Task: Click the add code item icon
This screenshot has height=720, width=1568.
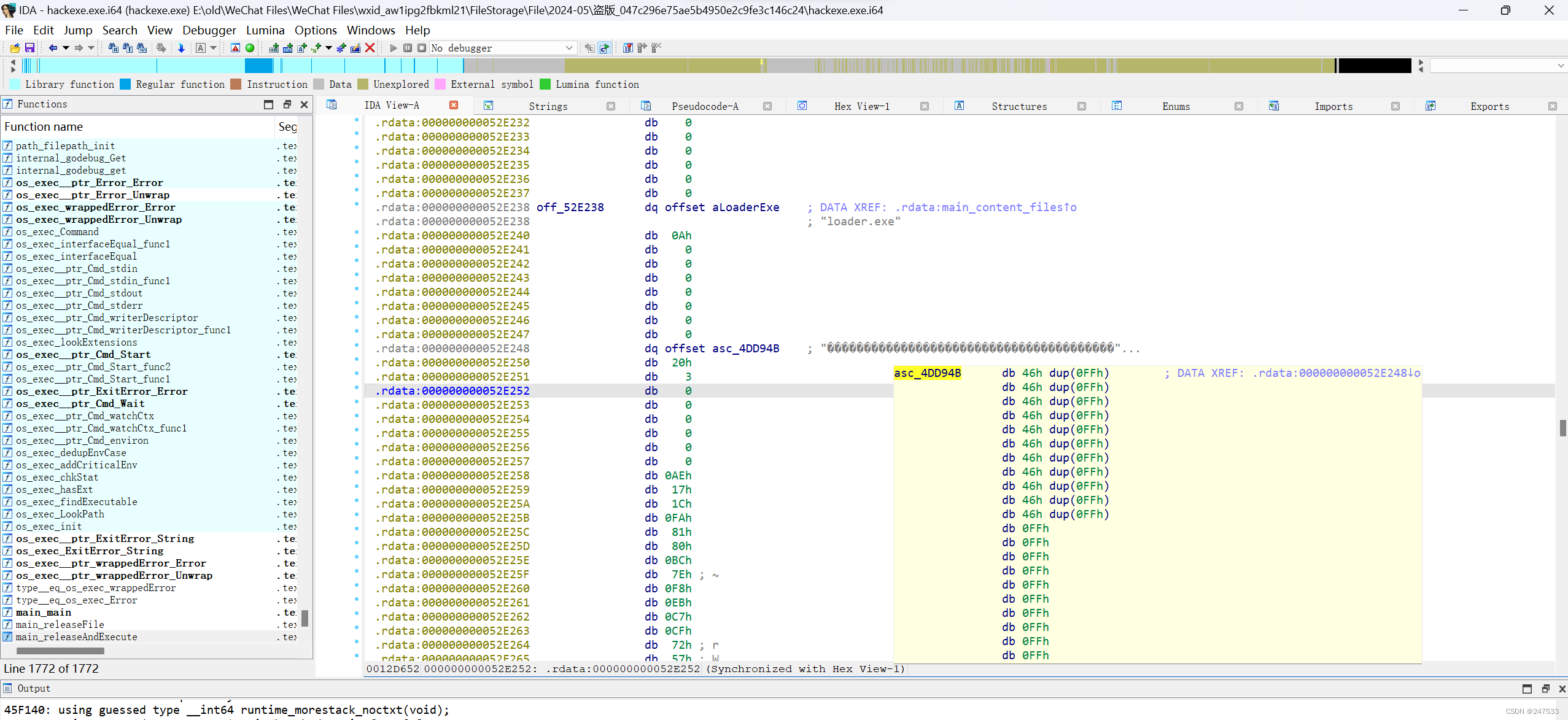Action: tap(274, 48)
